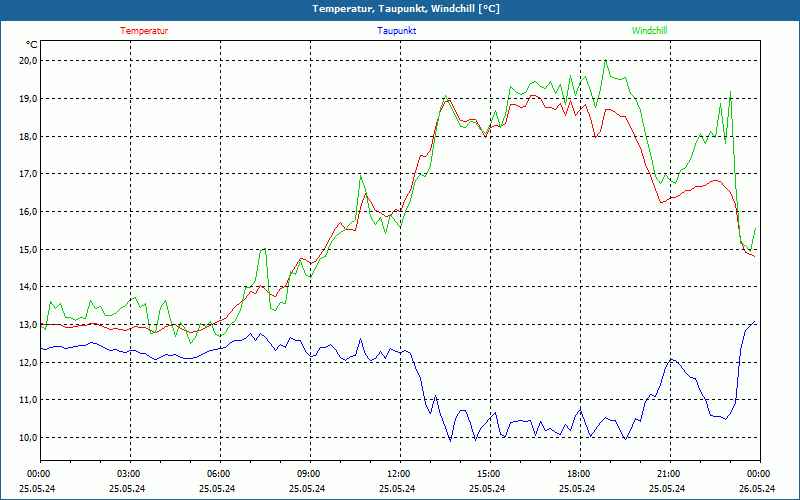Click the 12,0 y-axis value
The image size is (800, 500).
tap(29, 362)
